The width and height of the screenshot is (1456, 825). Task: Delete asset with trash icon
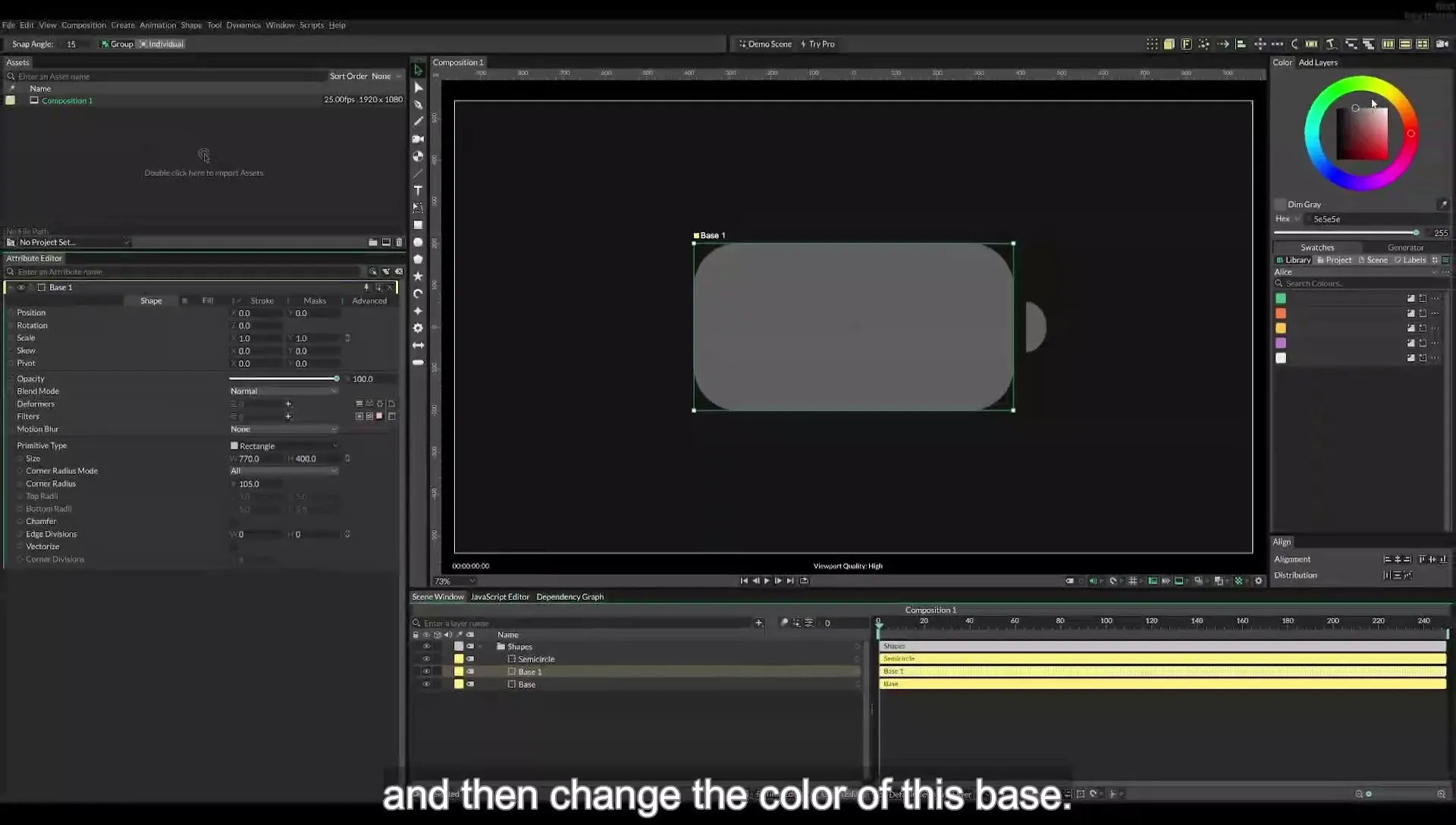pyautogui.click(x=399, y=243)
